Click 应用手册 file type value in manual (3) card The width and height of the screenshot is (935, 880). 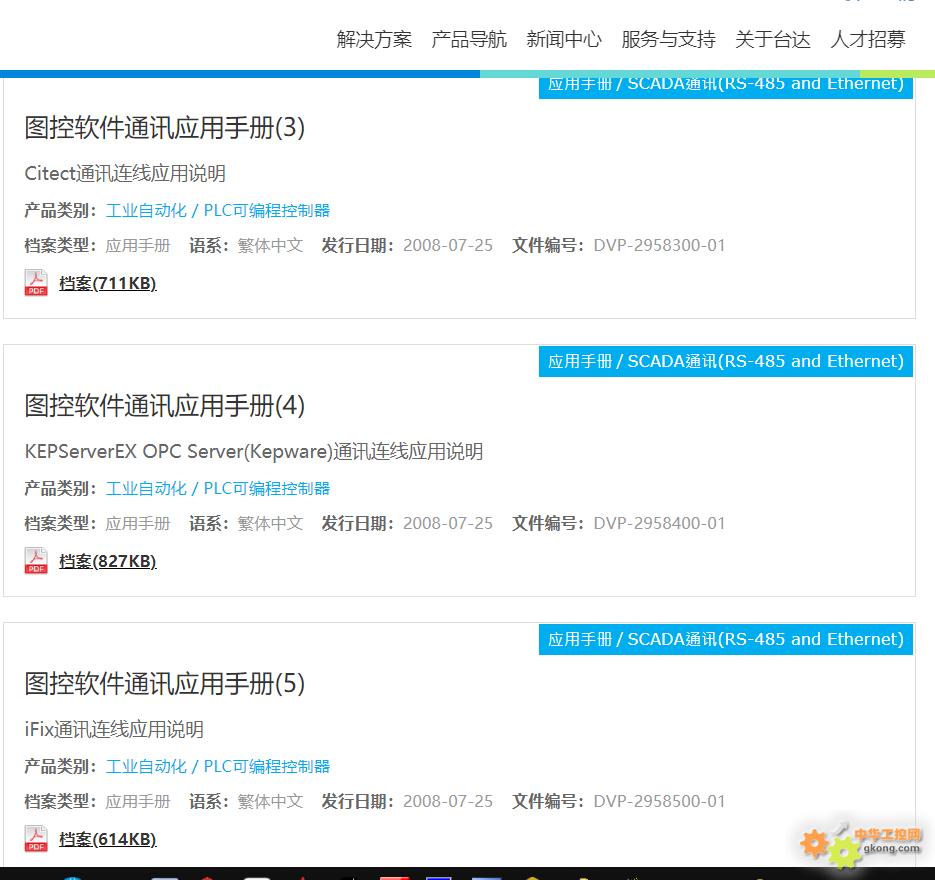point(138,245)
